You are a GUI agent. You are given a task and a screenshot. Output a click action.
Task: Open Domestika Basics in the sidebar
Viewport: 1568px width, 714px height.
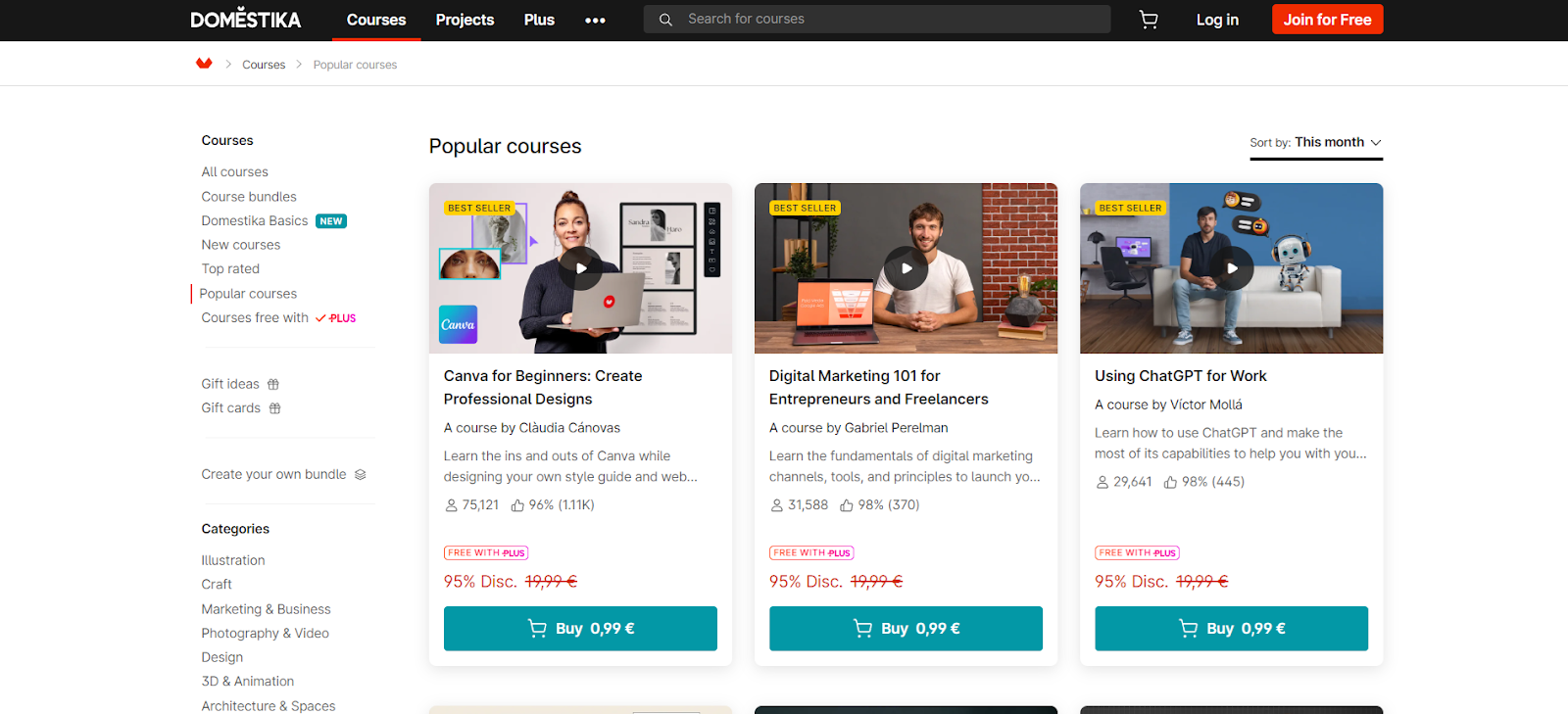(x=255, y=221)
